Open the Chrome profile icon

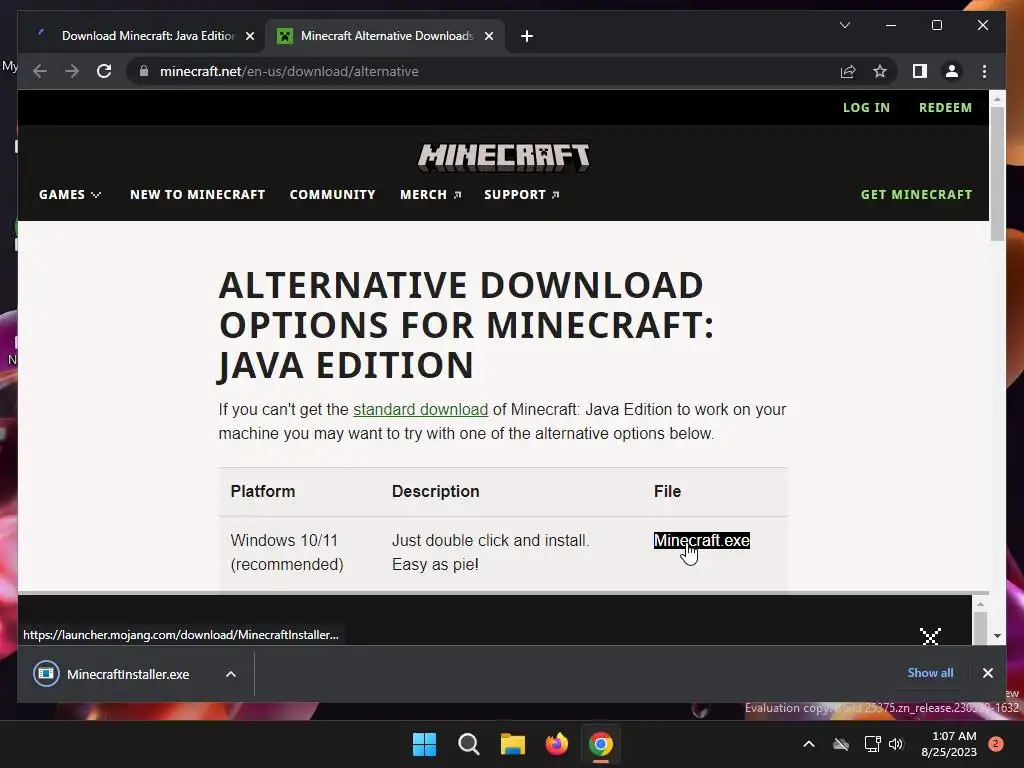(952, 71)
